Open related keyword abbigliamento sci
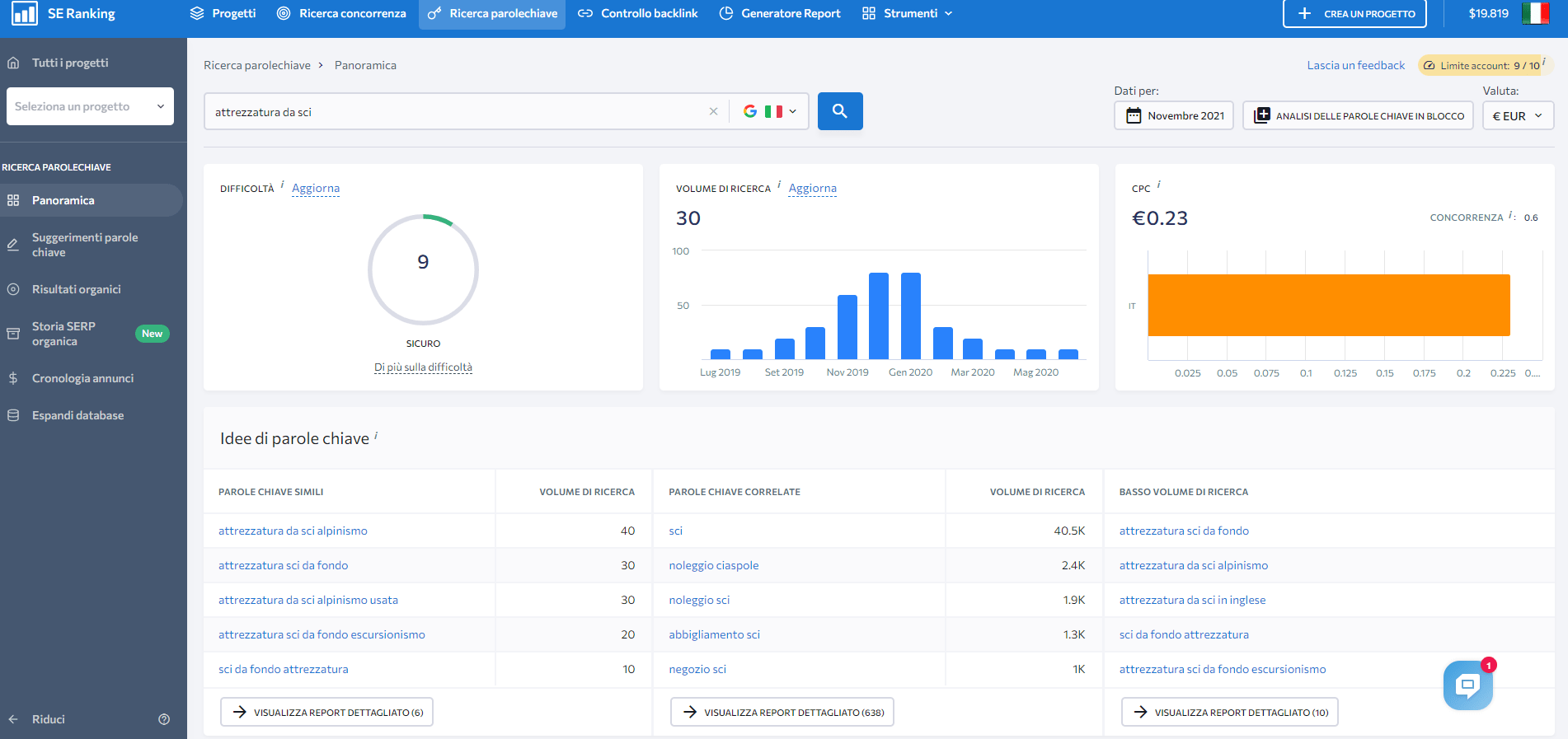The width and height of the screenshot is (1568, 739). pos(715,634)
